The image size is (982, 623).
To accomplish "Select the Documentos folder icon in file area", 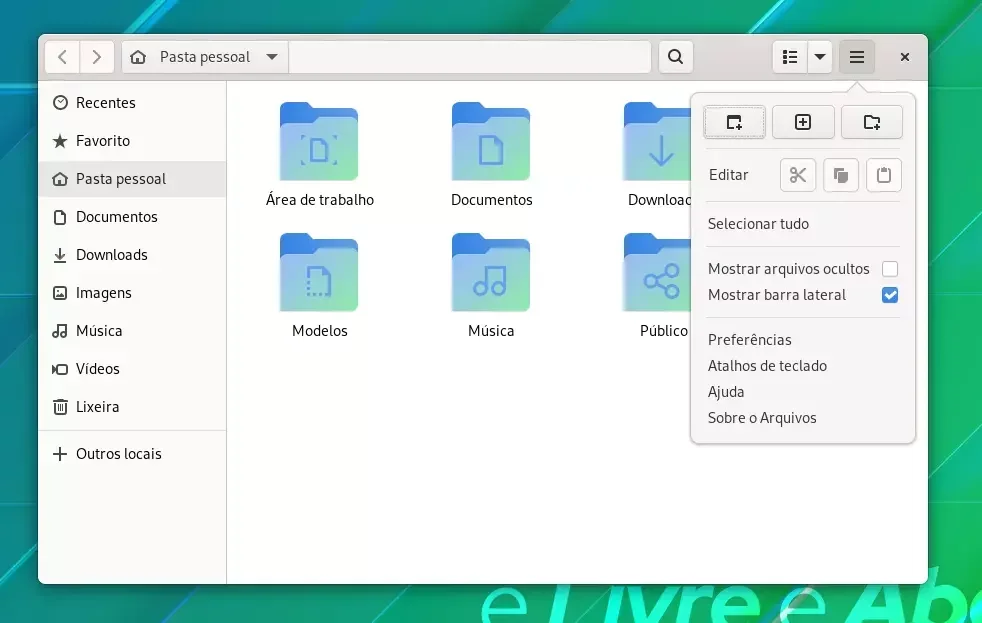I will tap(491, 142).
